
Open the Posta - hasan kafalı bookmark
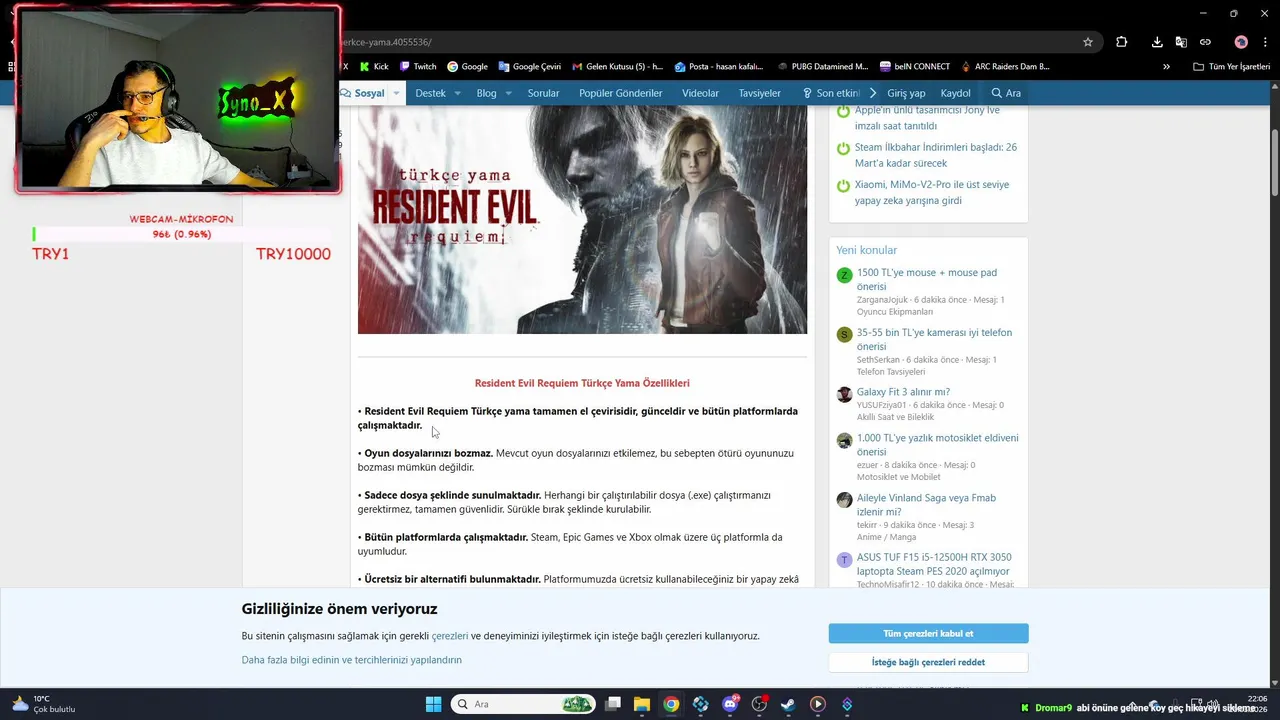click(719, 67)
